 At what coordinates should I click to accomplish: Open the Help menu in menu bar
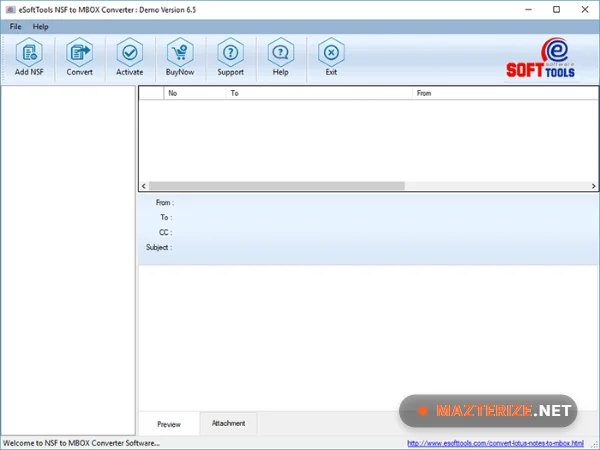[40, 26]
